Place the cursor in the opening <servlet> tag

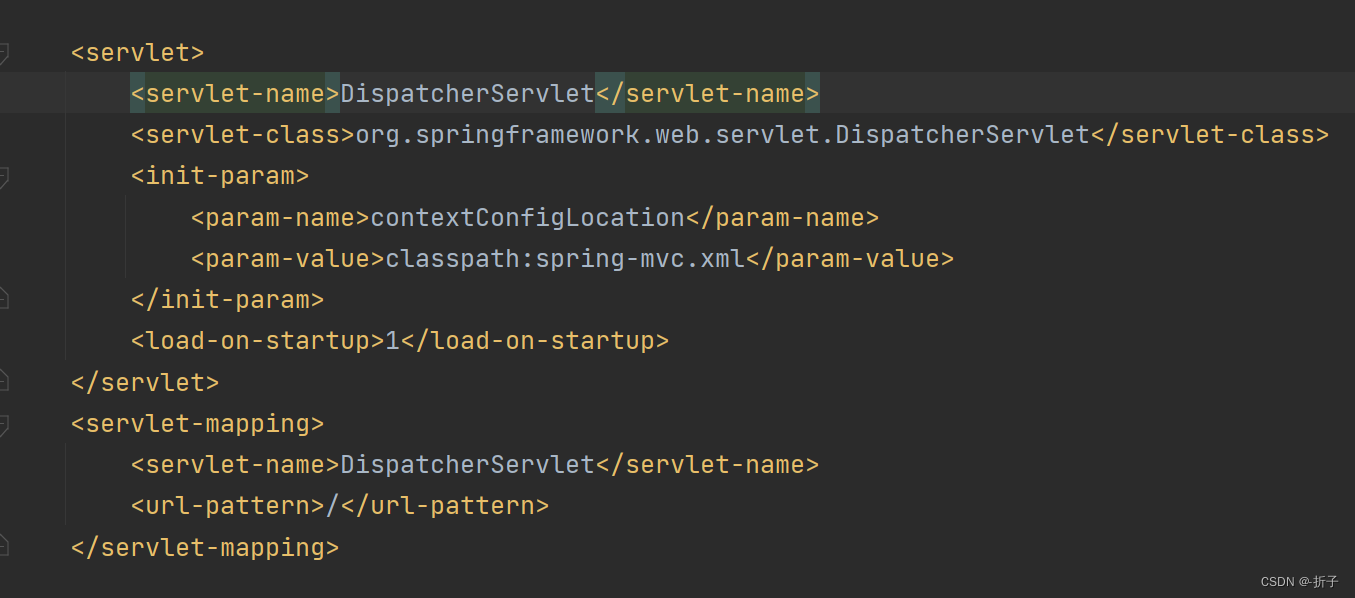coord(137,52)
